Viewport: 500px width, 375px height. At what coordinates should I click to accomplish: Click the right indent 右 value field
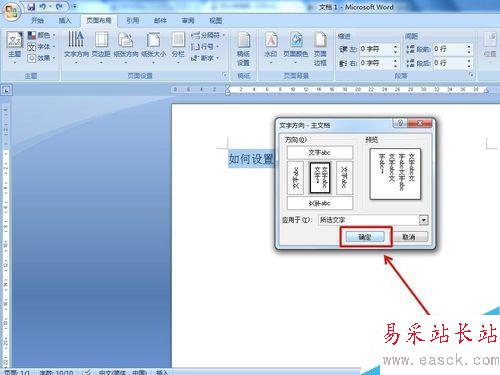376,63
